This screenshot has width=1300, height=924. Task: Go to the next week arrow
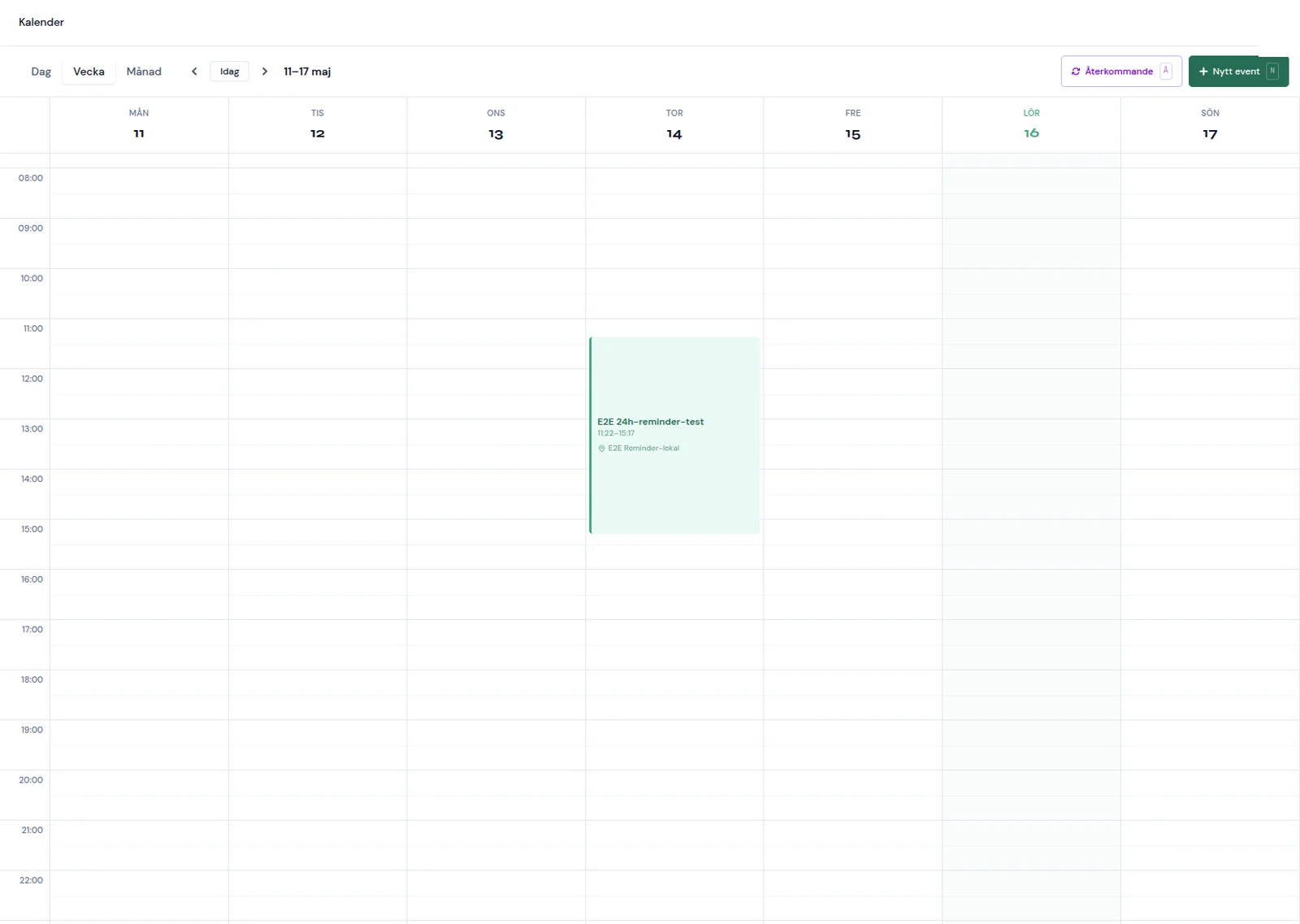(265, 72)
